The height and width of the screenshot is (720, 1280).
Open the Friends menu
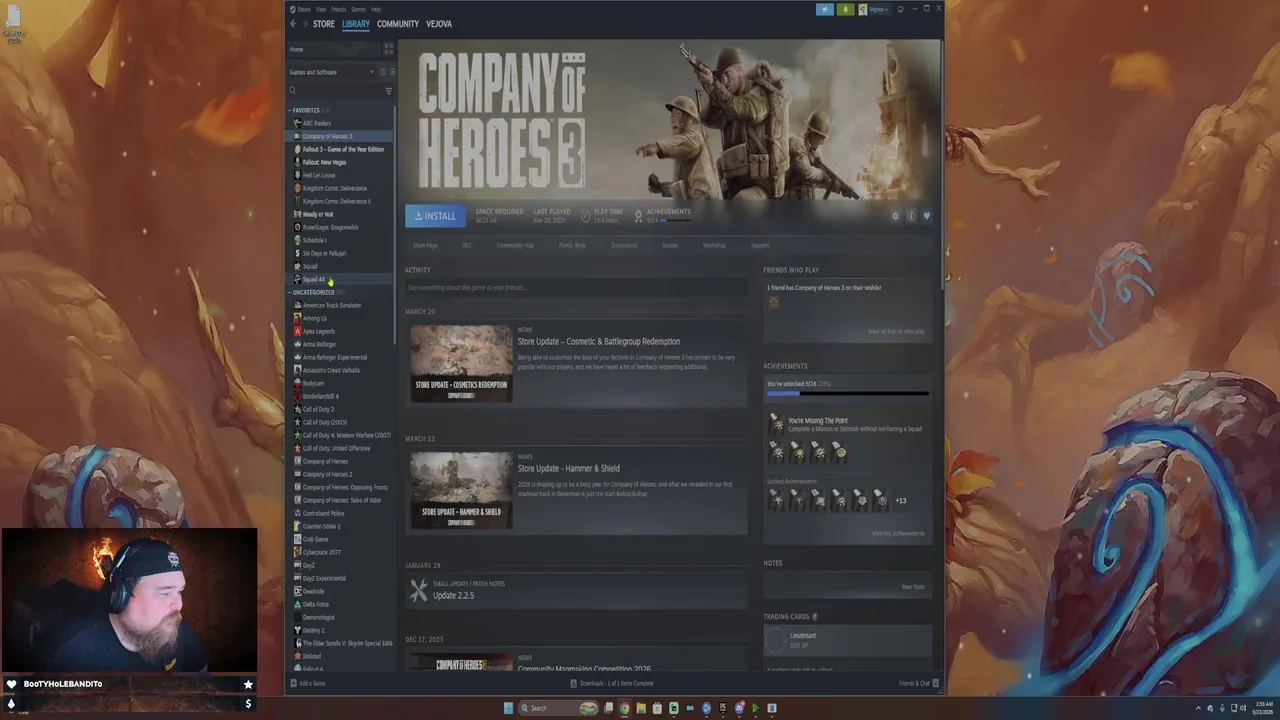point(338,9)
